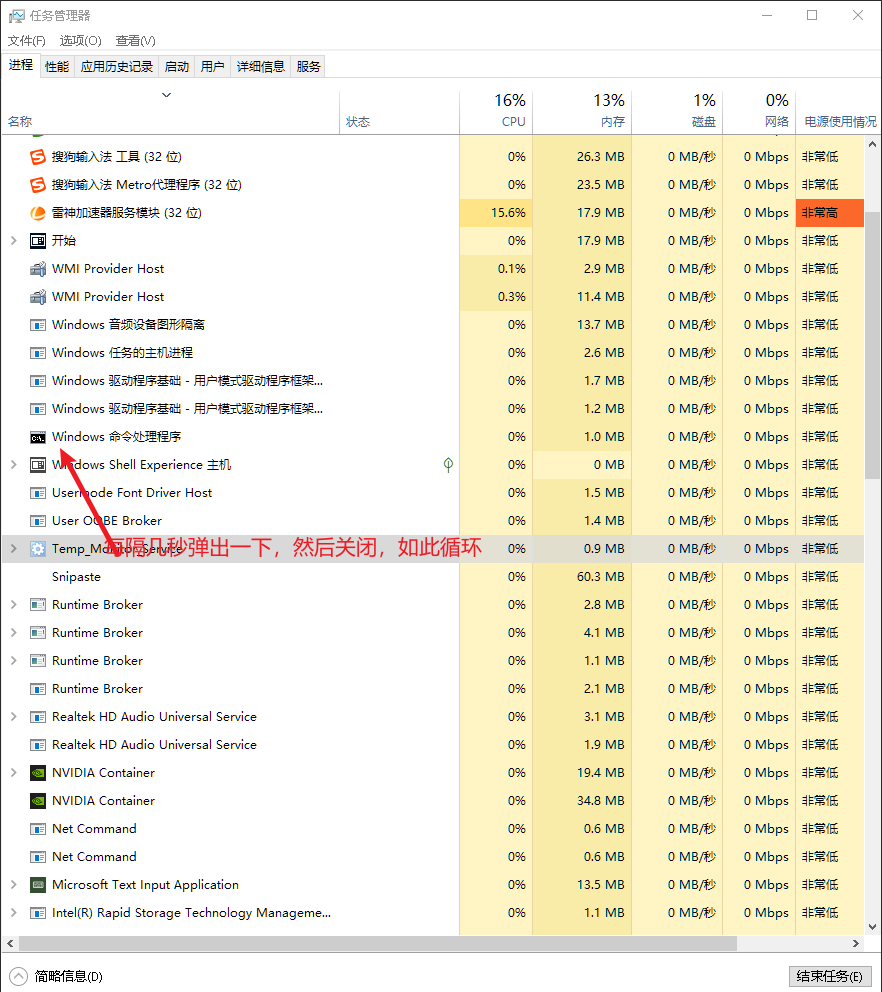Click the 结束任务 button
Image resolution: width=882 pixels, height=992 pixels.
[x=829, y=976]
